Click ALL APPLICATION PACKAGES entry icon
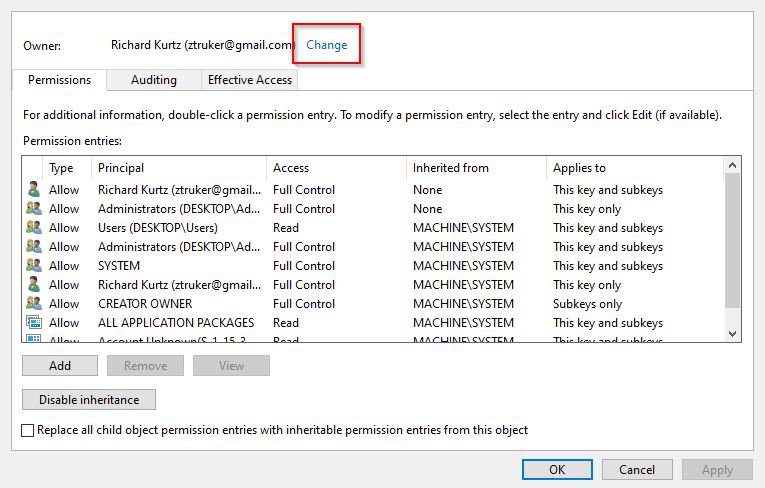Image resolution: width=765 pixels, height=488 pixels. click(34, 323)
